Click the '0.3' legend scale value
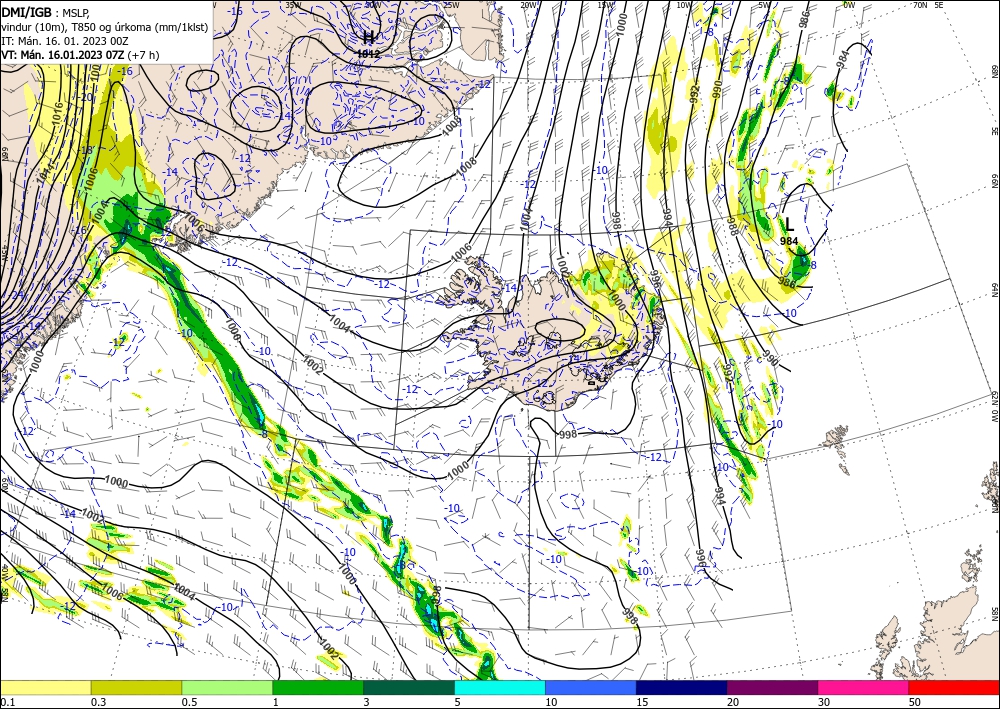 point(98,702)
